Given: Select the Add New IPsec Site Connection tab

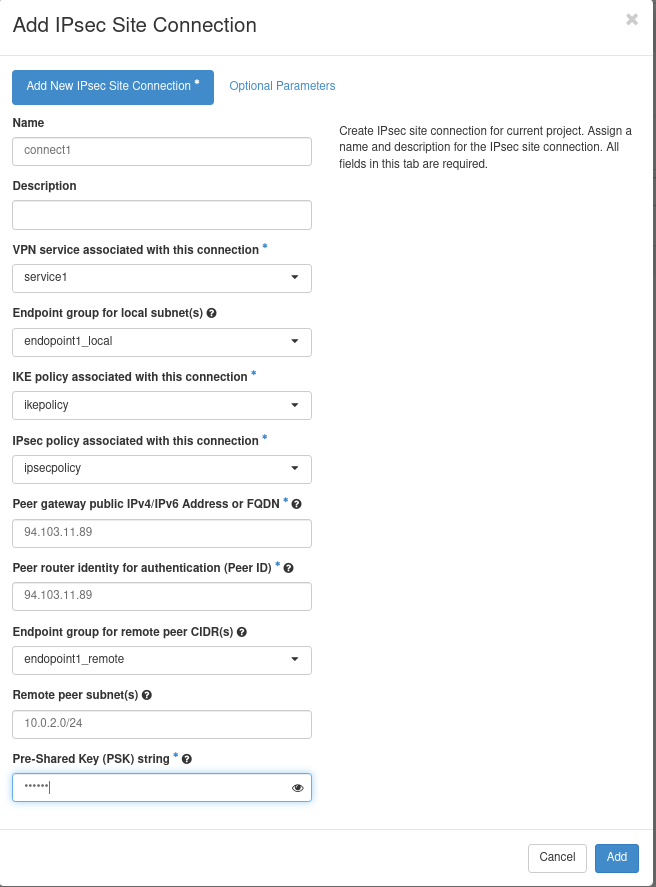Looking at the screenshot, I should (112, 87).
